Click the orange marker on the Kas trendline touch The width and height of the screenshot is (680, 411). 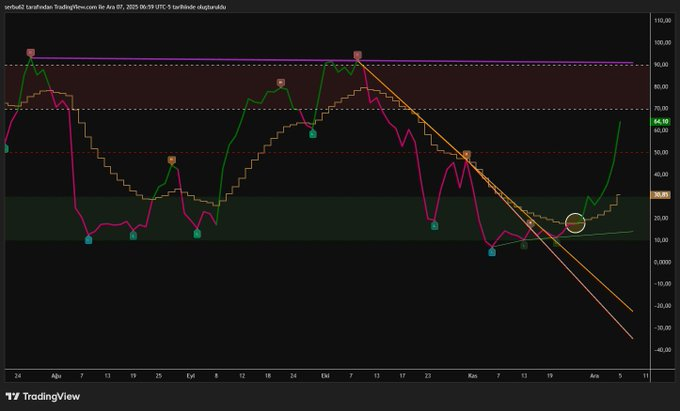click(x=467, y=154)
